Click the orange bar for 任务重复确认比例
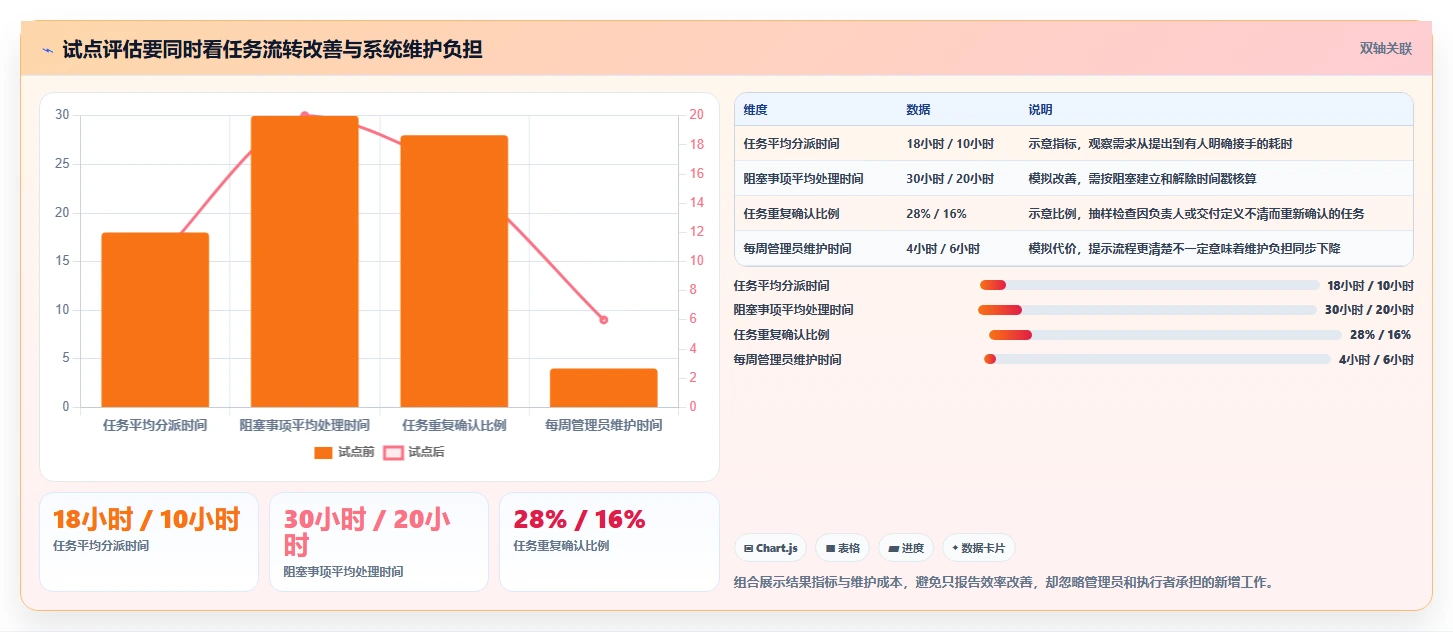Image resolution: width=1453 pixels, height=632 pixels. tap(454, 271)
